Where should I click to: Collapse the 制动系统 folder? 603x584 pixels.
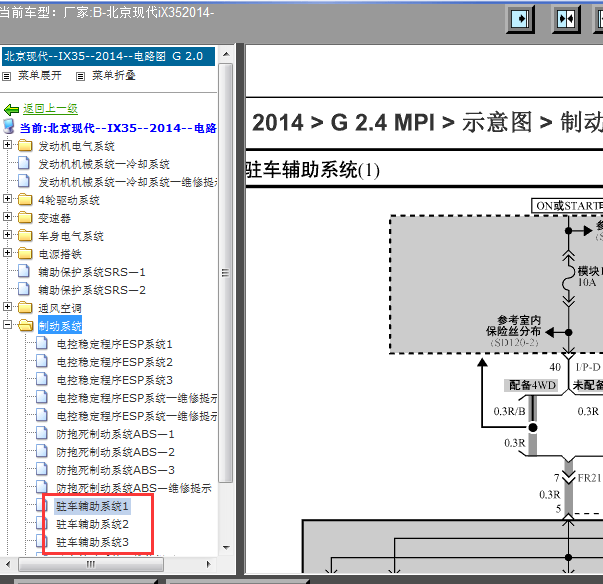[x=7, y=324]
